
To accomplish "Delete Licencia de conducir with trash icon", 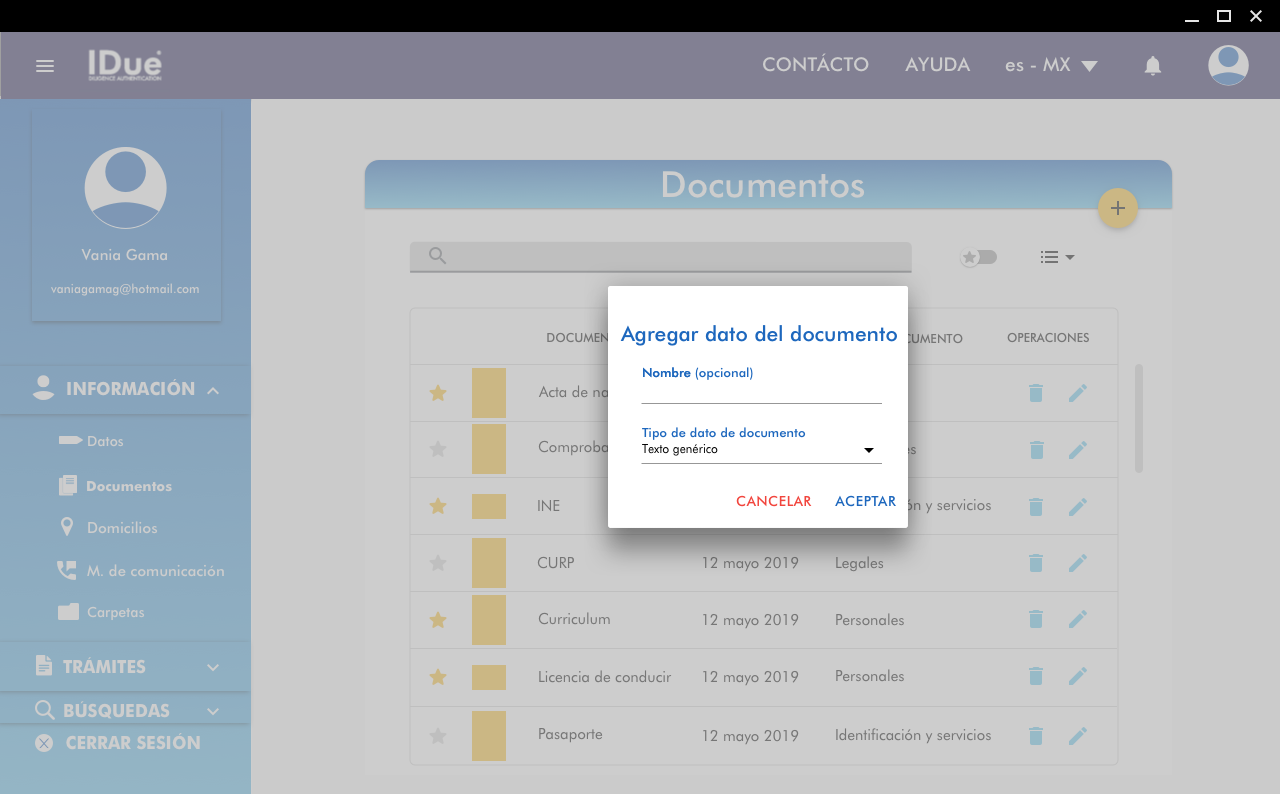I will coord(1036,677).
